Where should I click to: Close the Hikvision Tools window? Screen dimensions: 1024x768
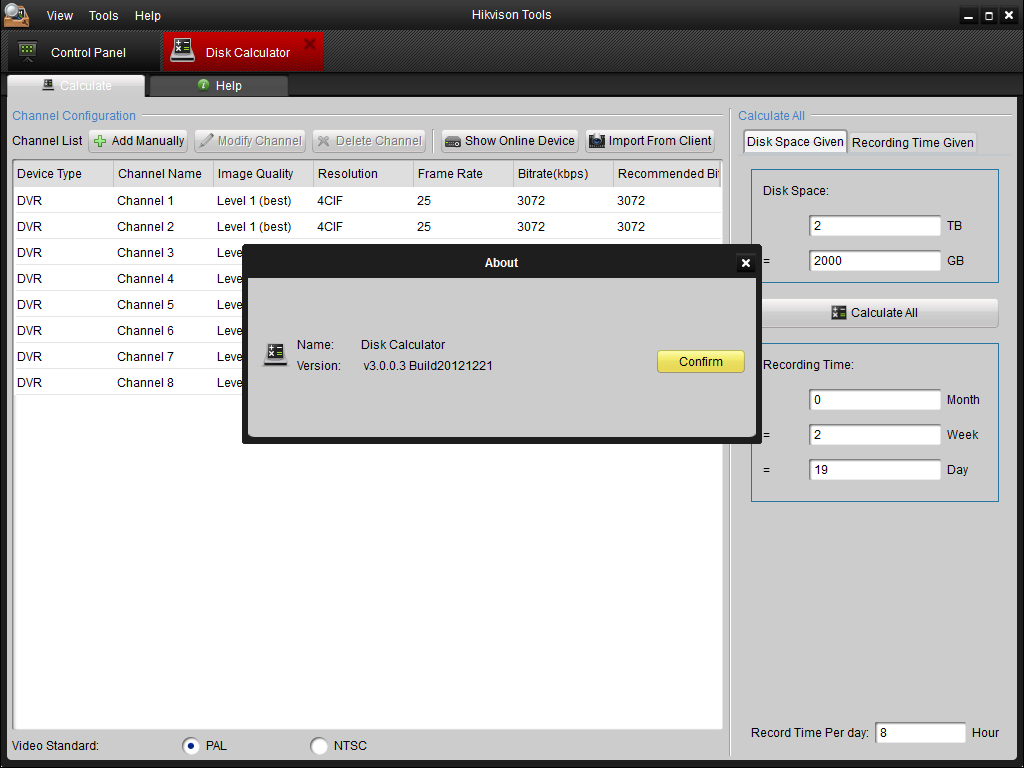click(x=1009, y=16)
